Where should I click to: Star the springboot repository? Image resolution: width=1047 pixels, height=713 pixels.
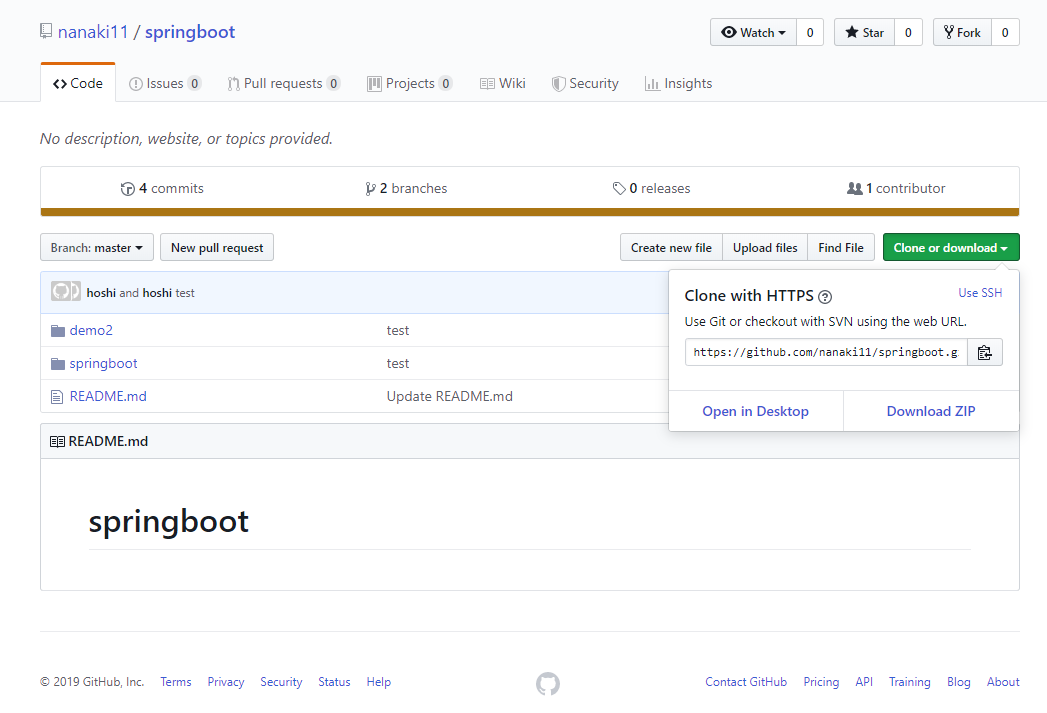(x=864, y=33)
